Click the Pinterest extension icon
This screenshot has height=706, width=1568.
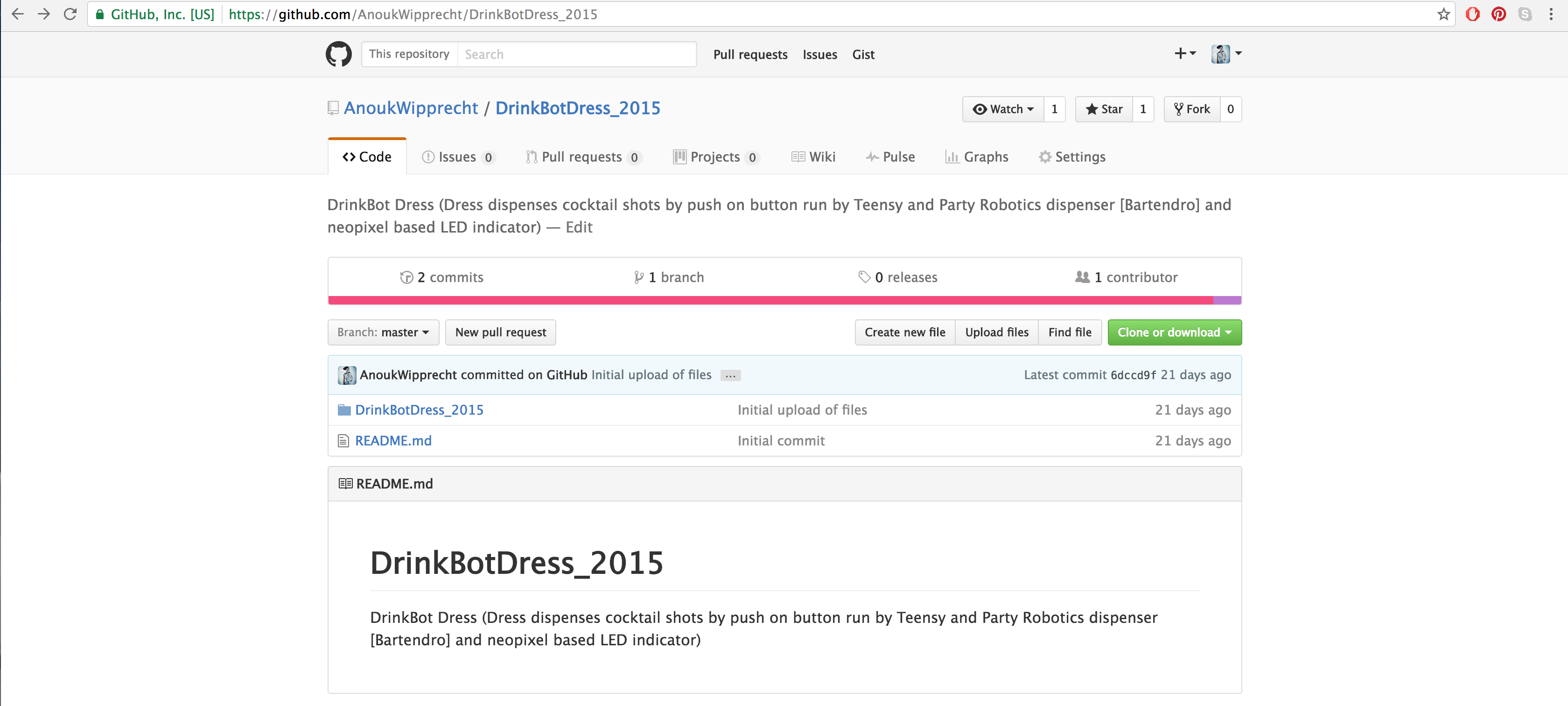coord(1498,14)
